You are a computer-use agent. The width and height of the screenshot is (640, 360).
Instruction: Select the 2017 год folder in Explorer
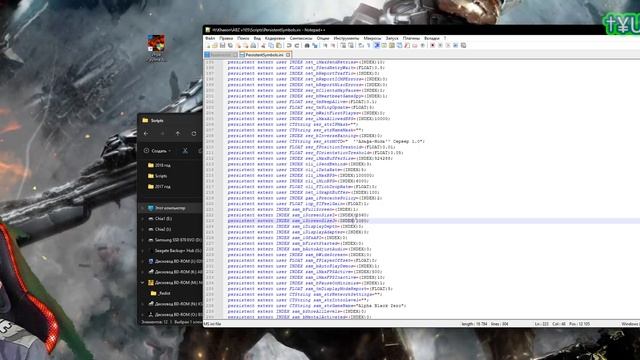[159, 187]
